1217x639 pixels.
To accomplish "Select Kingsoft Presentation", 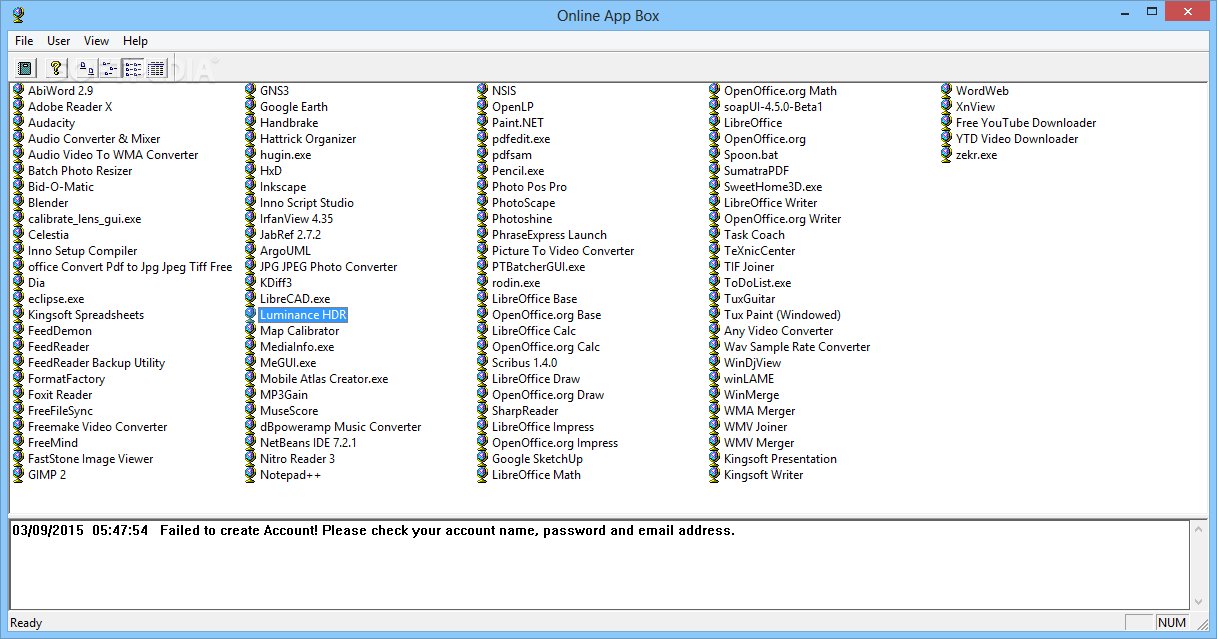I will pos(781,459).
